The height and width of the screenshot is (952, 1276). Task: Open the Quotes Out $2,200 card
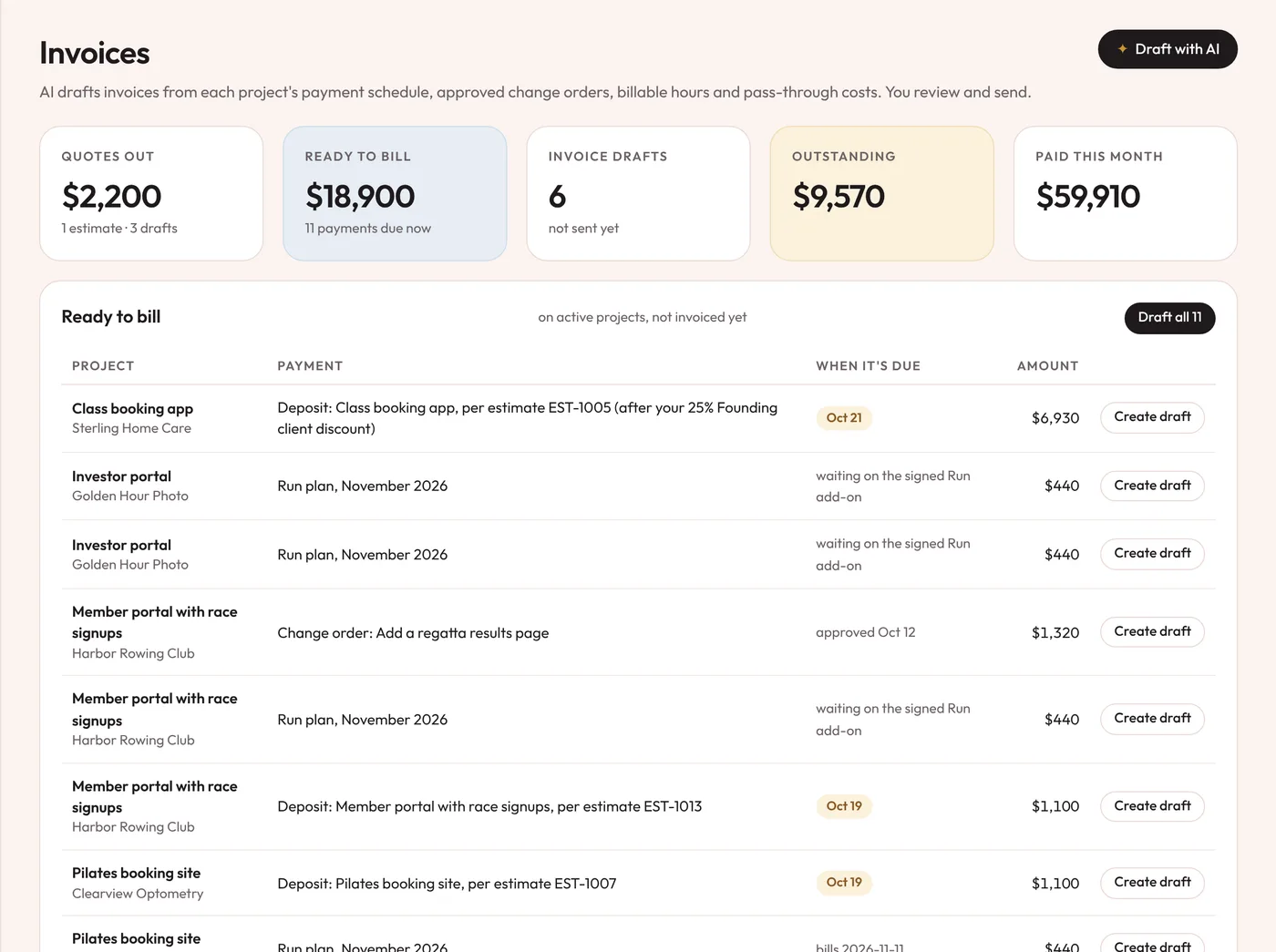(x=151, y=193)
